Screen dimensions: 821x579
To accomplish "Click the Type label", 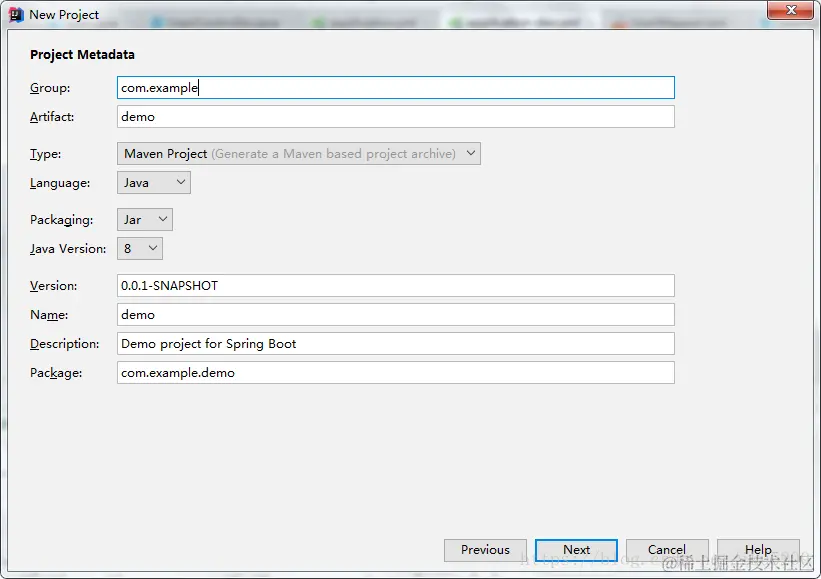I will coord(46,154).
